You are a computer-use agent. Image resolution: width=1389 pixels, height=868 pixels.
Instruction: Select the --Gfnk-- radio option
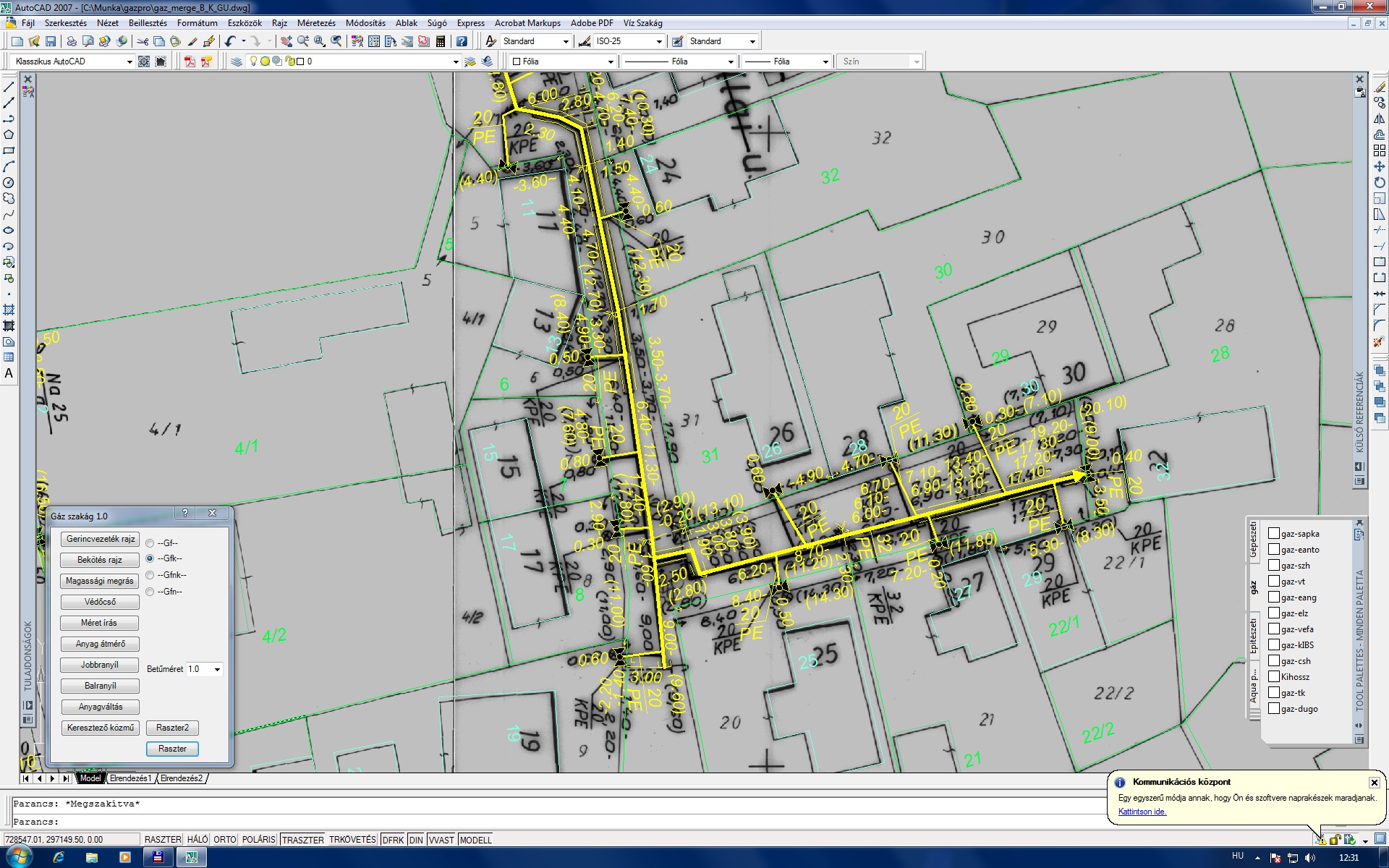tap(150, 575)
